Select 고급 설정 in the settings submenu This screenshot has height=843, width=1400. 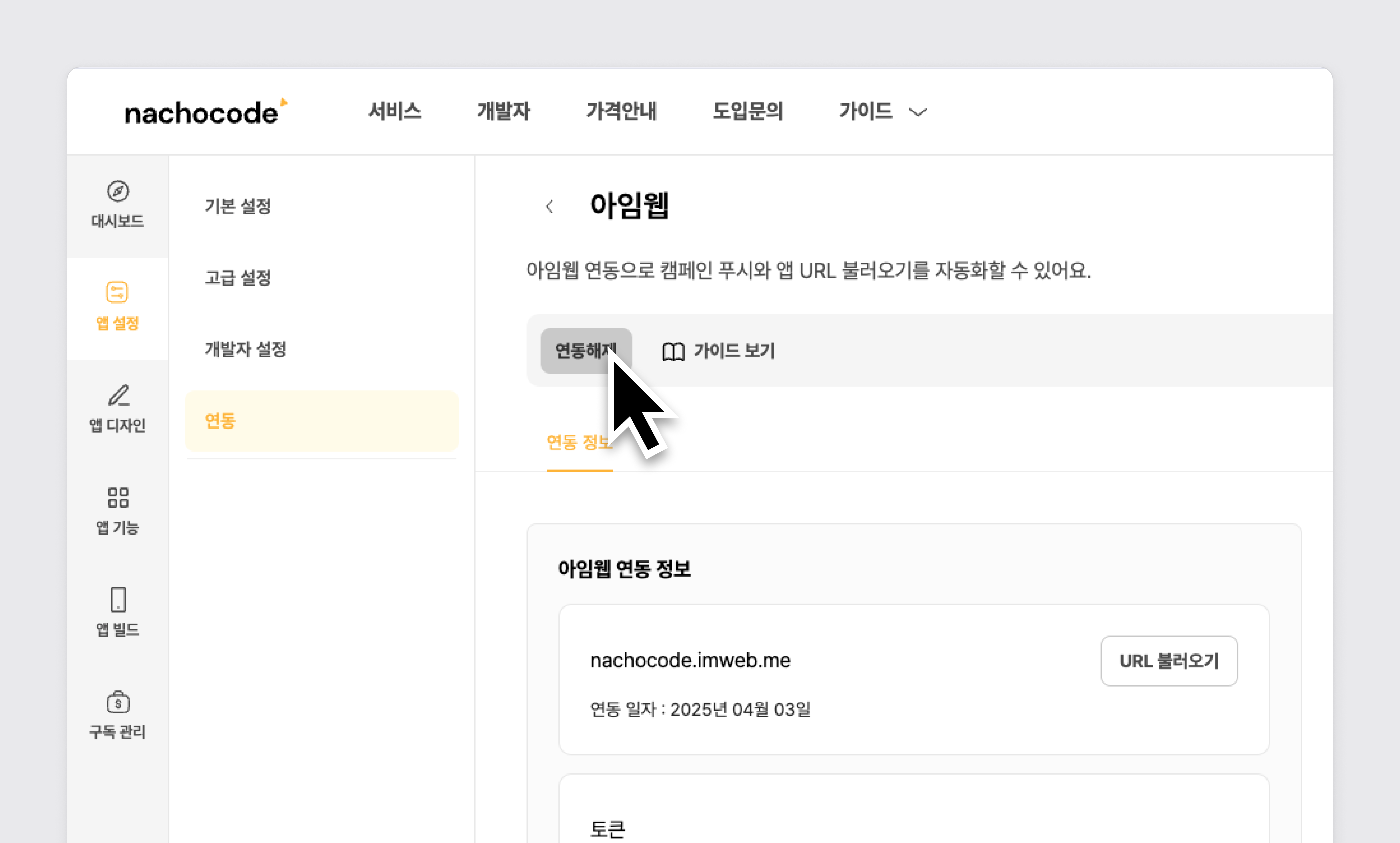[x=238, y=278]
